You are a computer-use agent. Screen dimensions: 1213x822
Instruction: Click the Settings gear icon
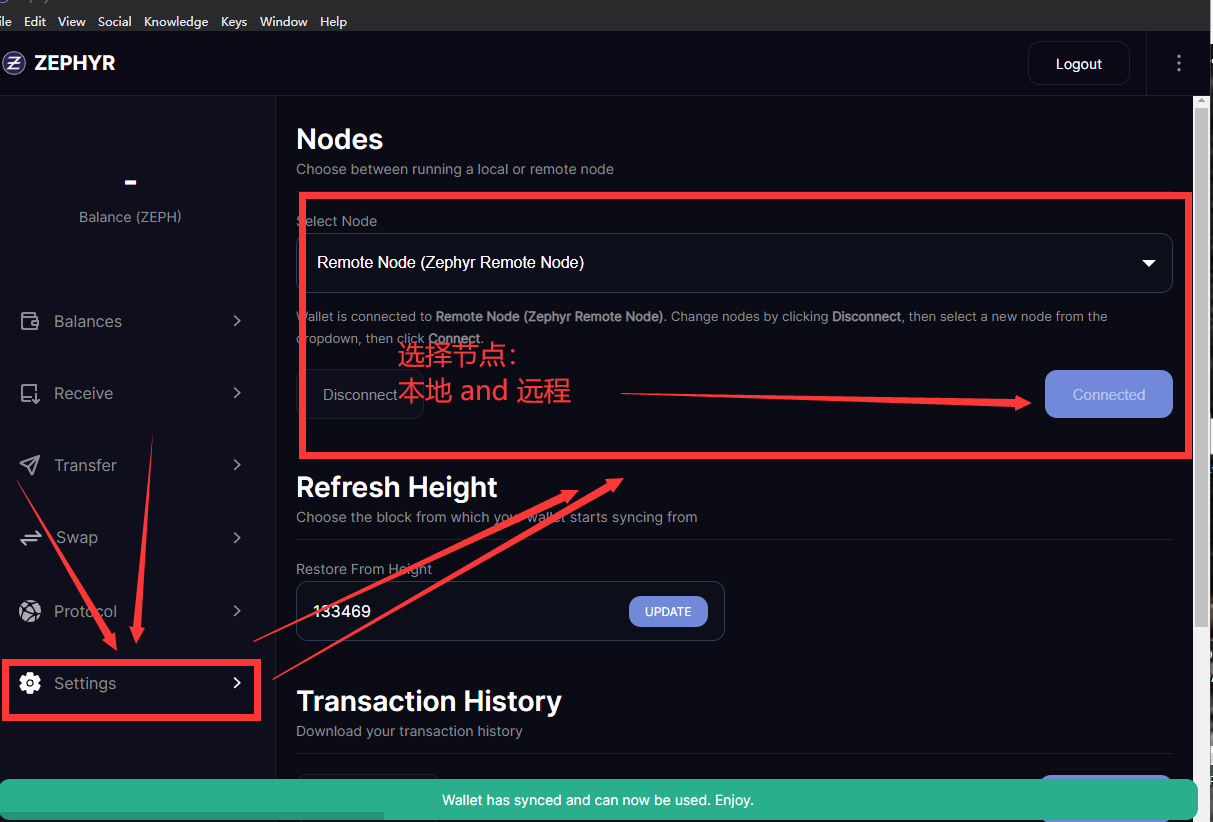pos(30,683)
